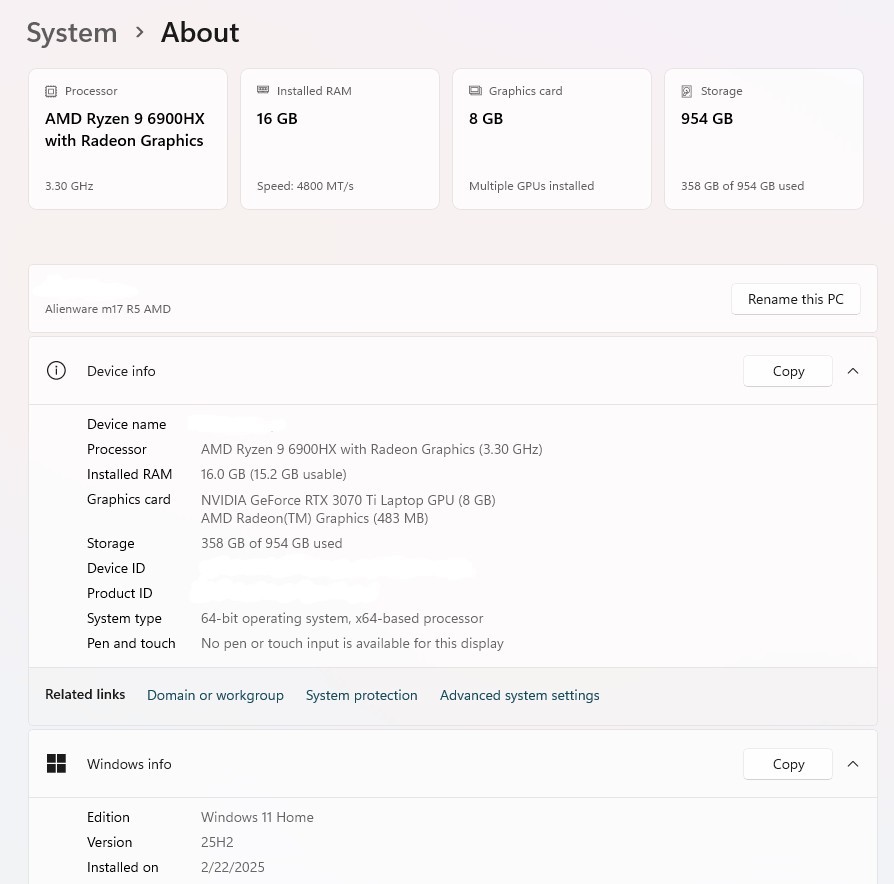Select 'Windows 11 Home' edition value
The width and height of the screenshot is (894, 884).
click(257, 817)
